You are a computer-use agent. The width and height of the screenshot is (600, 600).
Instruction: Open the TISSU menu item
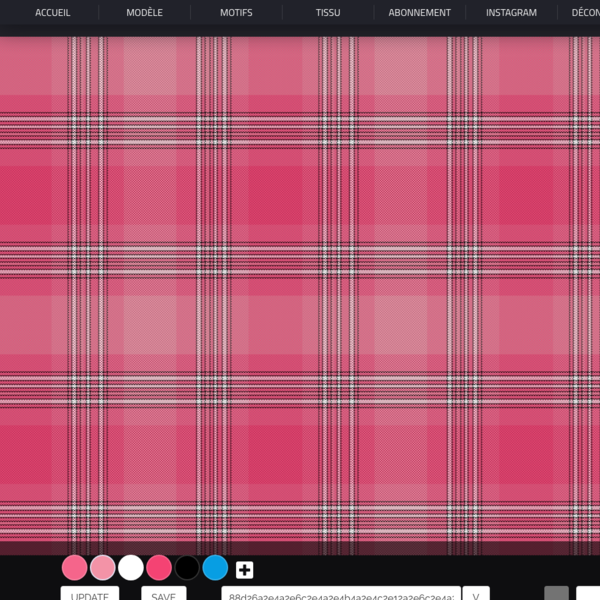pyautogui.click(x=328, y=13)
